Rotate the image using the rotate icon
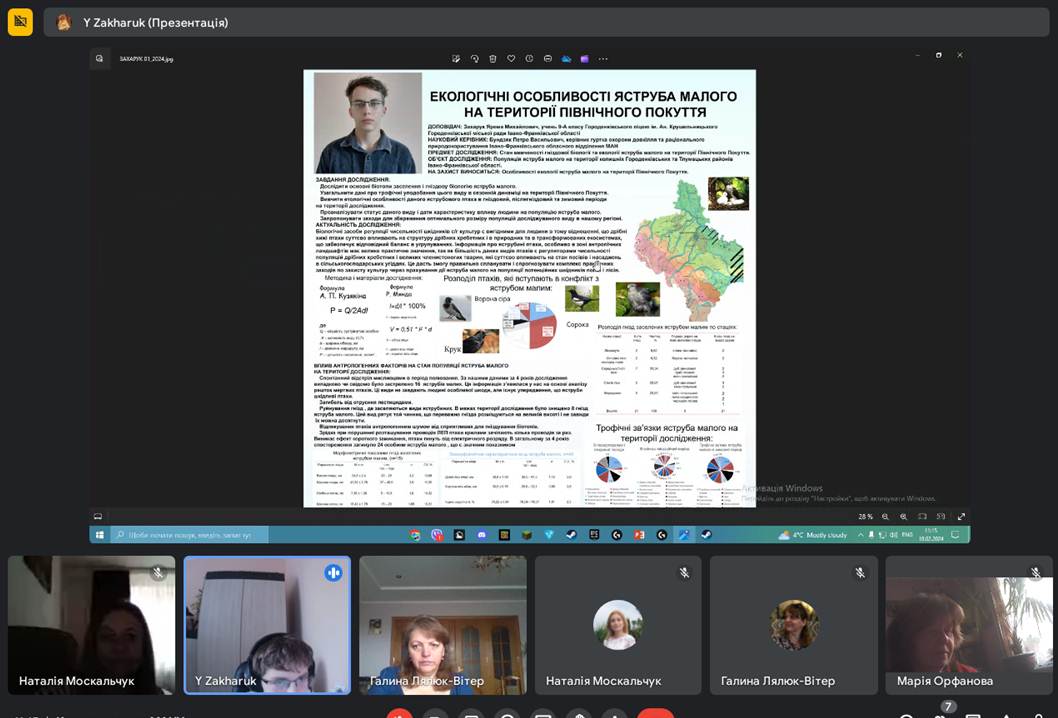 click(475, 58)
